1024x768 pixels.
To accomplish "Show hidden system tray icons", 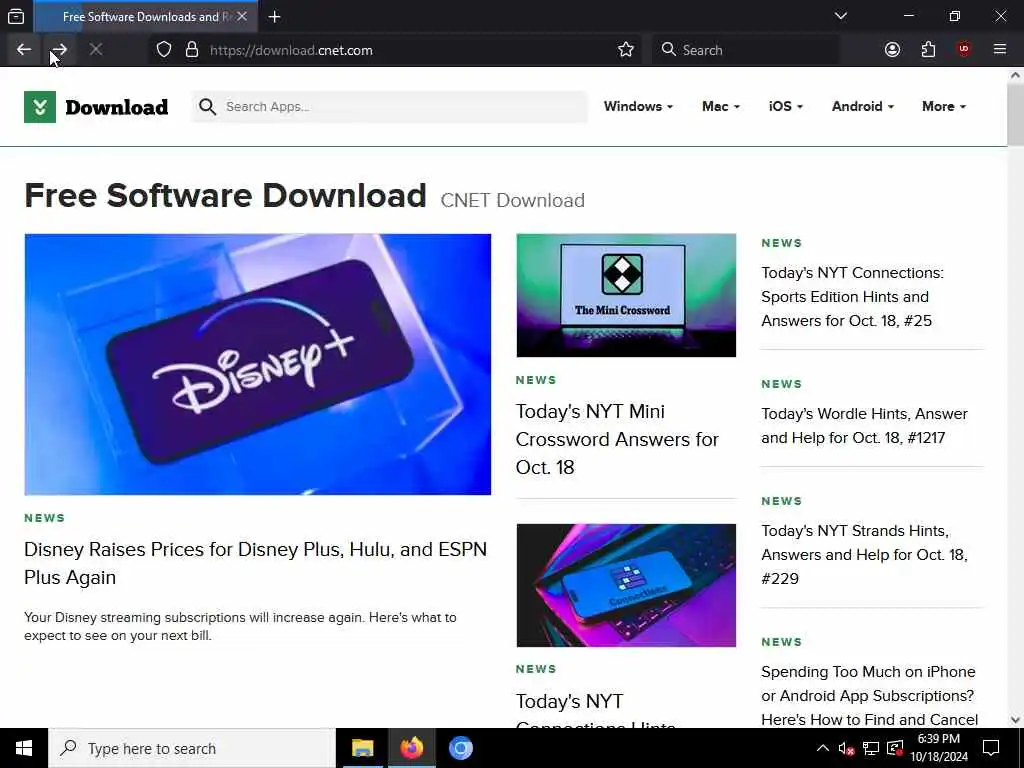I will coord(822,748).
